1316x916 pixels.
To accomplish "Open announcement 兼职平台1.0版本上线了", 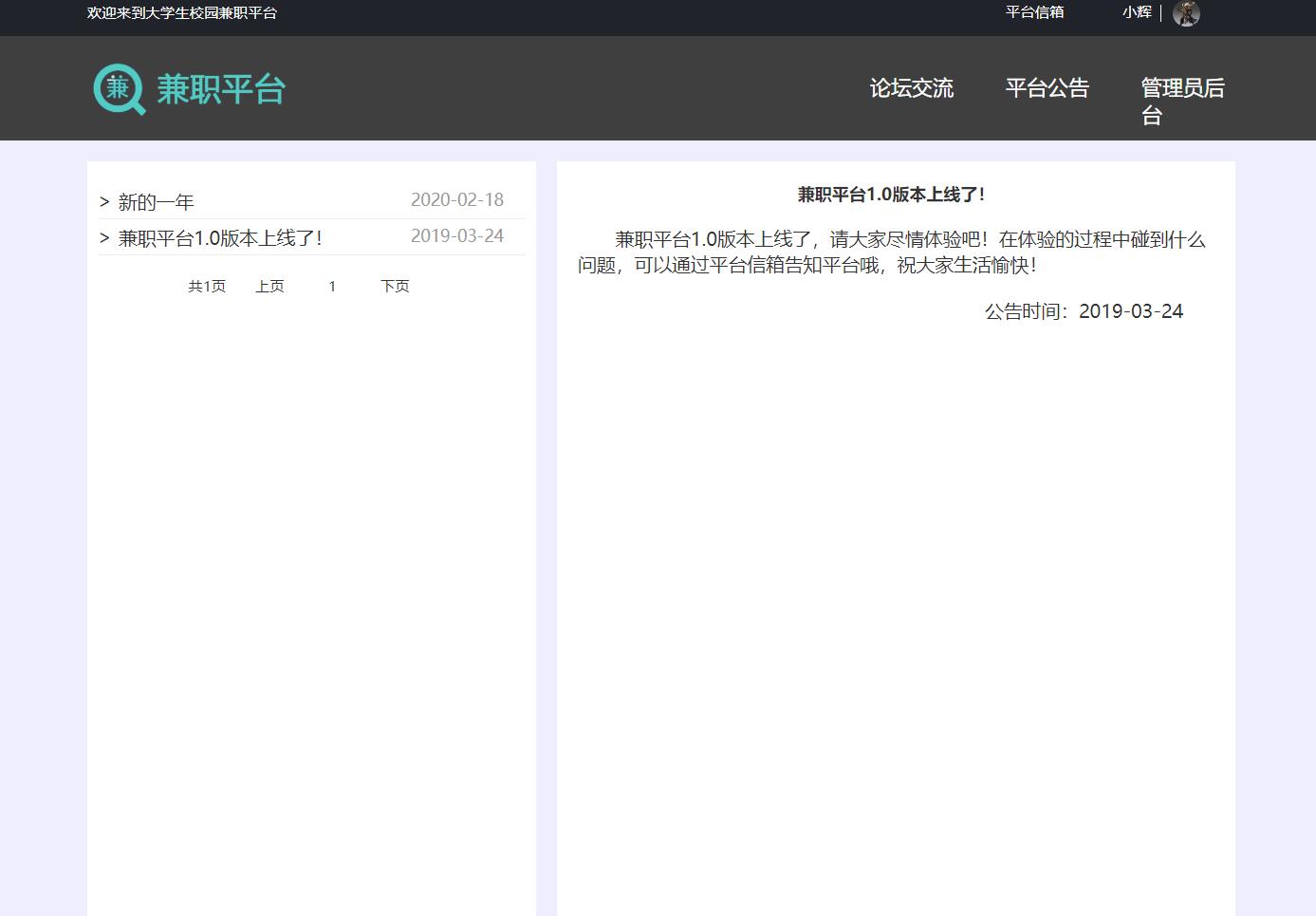I will click(x=219, y=237).
